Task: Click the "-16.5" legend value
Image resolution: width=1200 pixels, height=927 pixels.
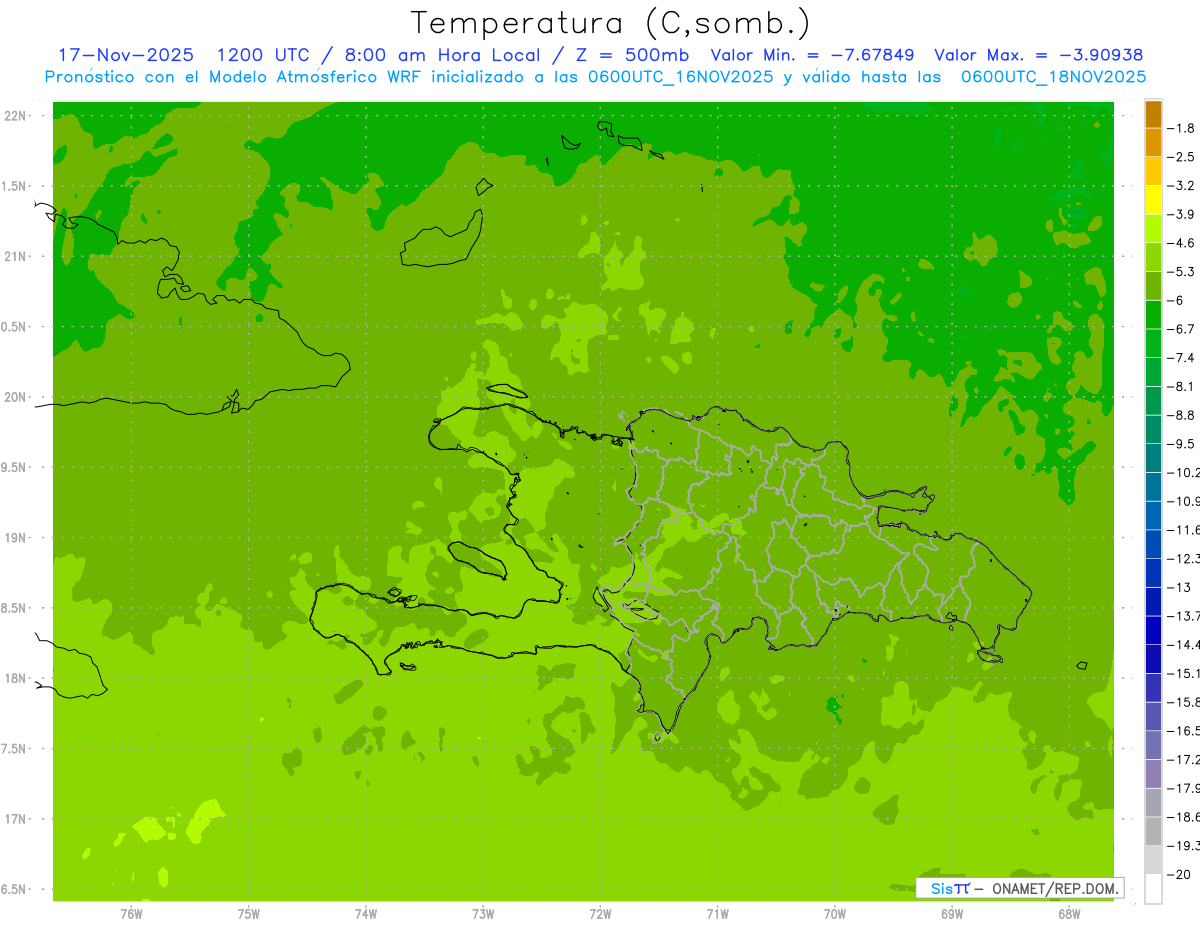Action: coord(1183,731)
